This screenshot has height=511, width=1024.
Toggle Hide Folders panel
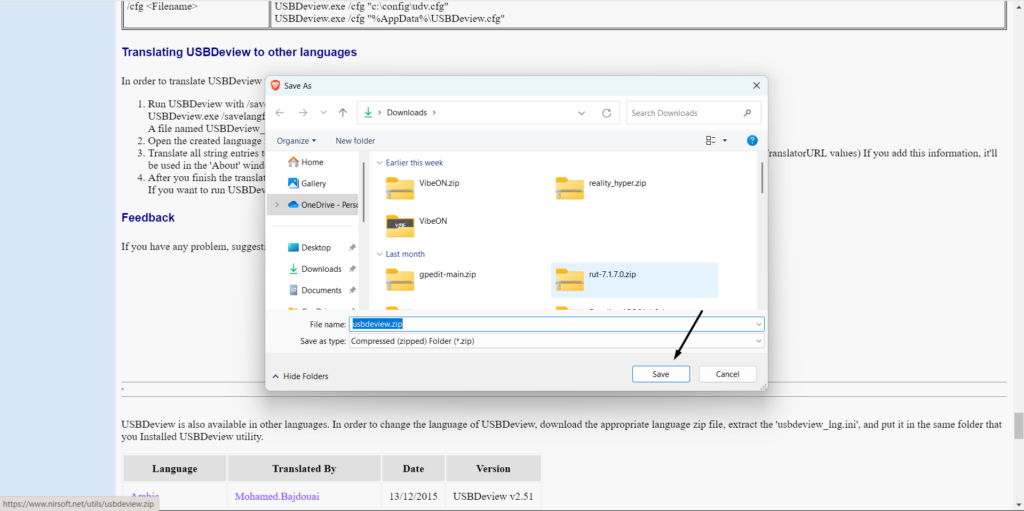(x=300, y=376)
